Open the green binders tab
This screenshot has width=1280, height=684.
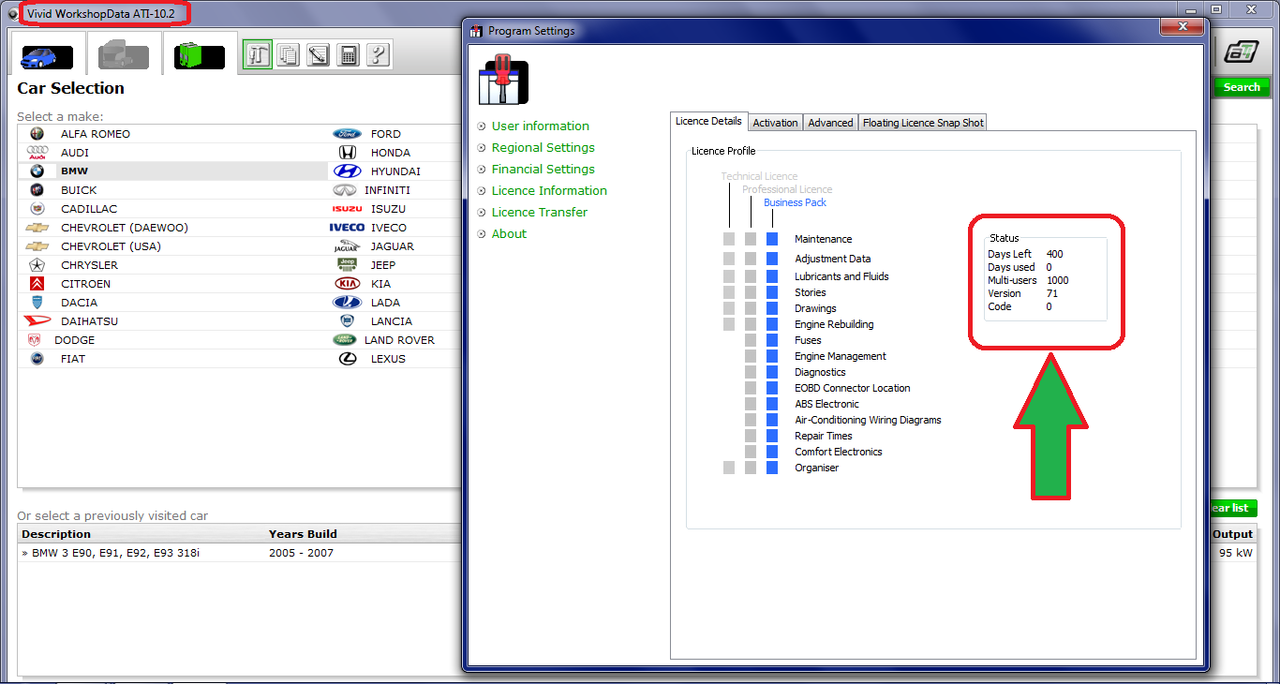click(200, 55)
